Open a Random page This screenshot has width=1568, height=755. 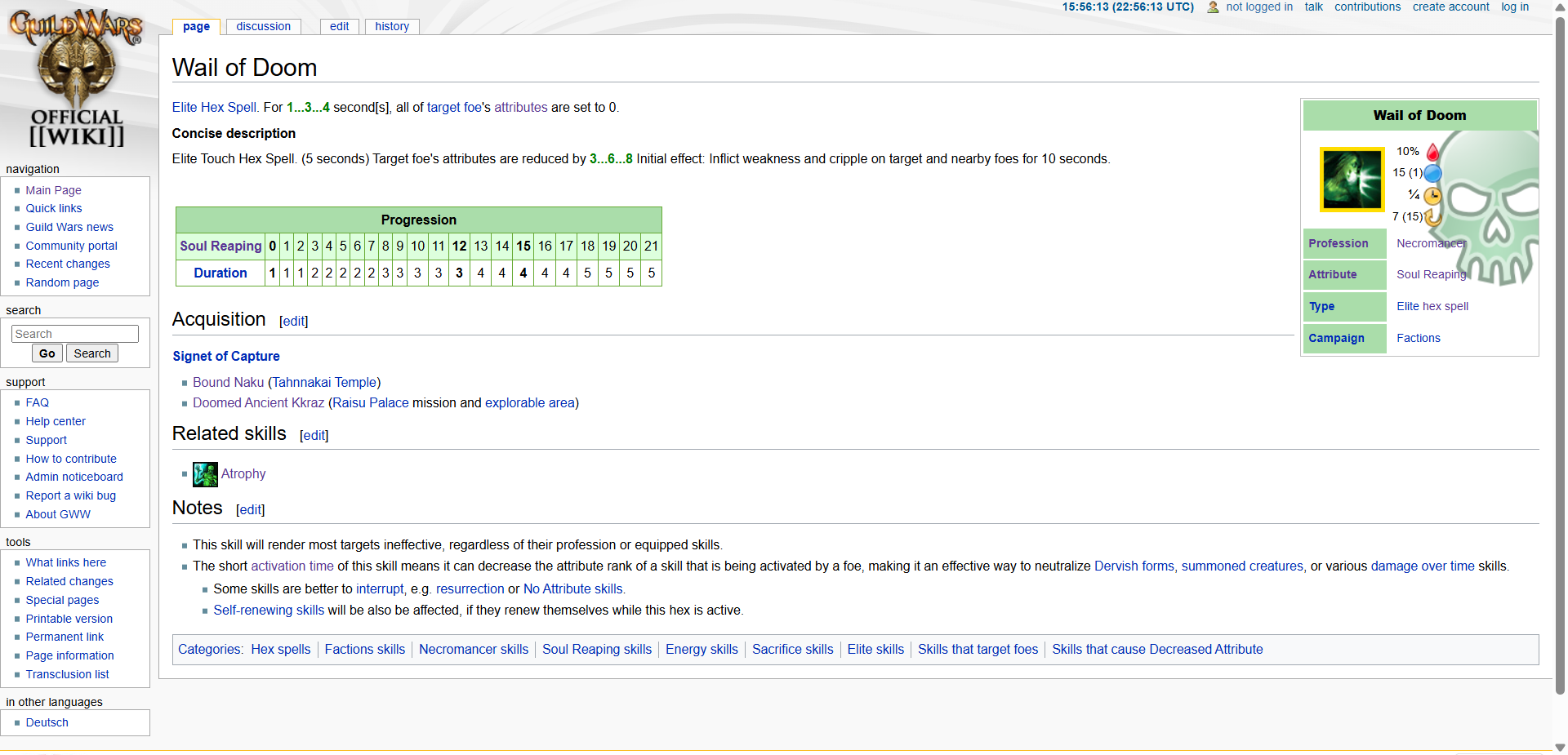click(x=62, y=282)
